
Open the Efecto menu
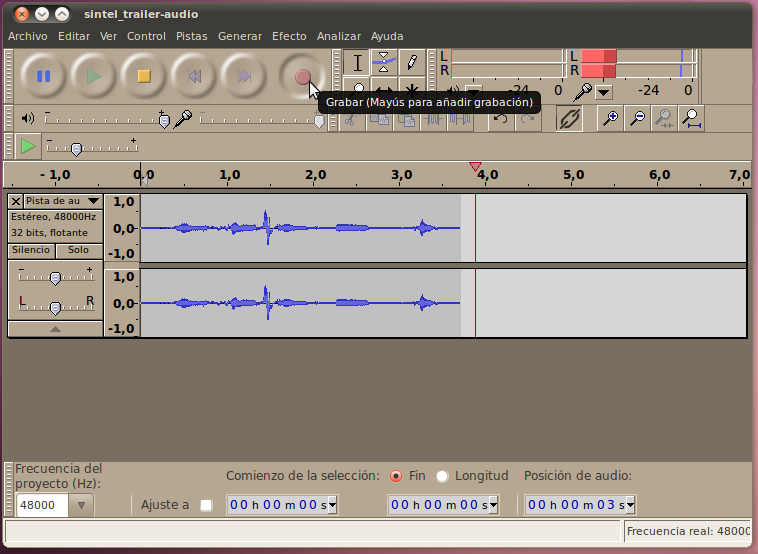(x=289, y=36)
